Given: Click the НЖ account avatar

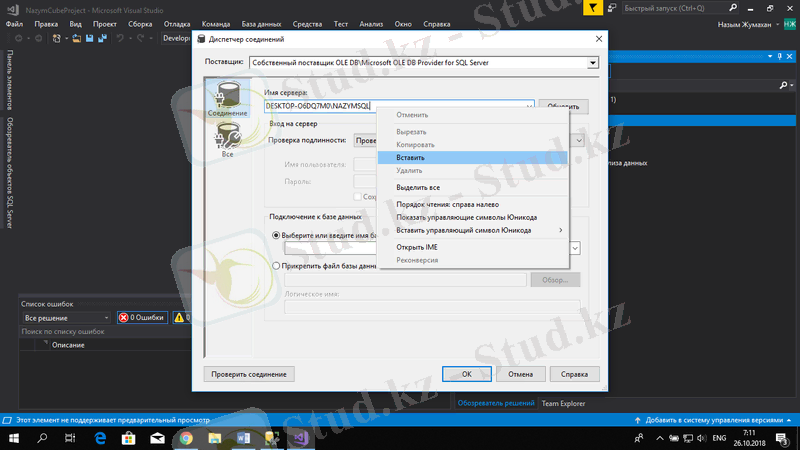Looking at the screenshot, I should coord(790,24).
